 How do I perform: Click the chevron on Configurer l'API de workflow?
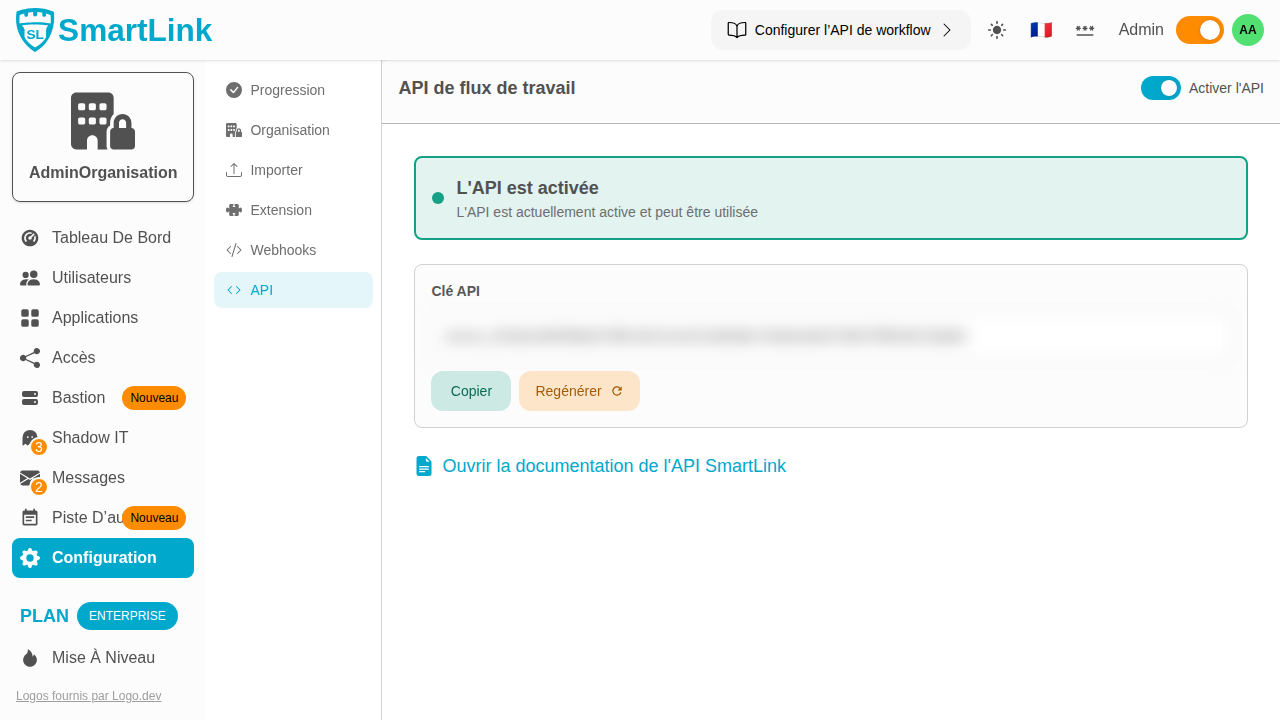(947, 30)
